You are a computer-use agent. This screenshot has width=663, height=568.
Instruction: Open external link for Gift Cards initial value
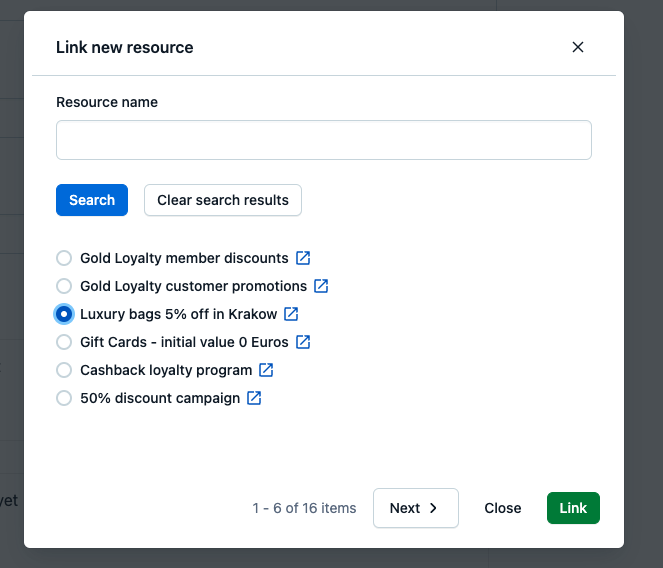tap(303, 342)
